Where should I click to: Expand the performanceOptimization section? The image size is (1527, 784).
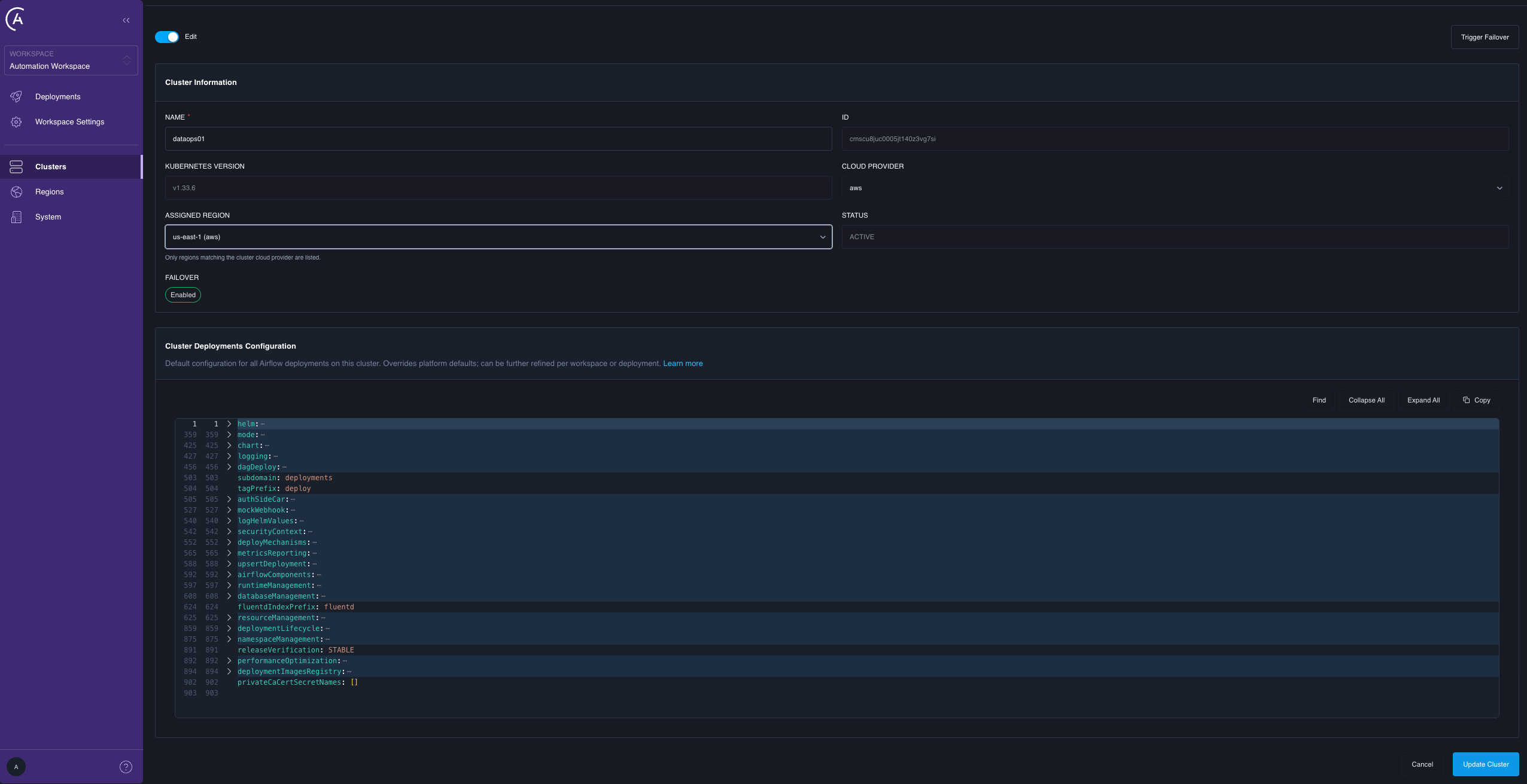pos(229,661)
